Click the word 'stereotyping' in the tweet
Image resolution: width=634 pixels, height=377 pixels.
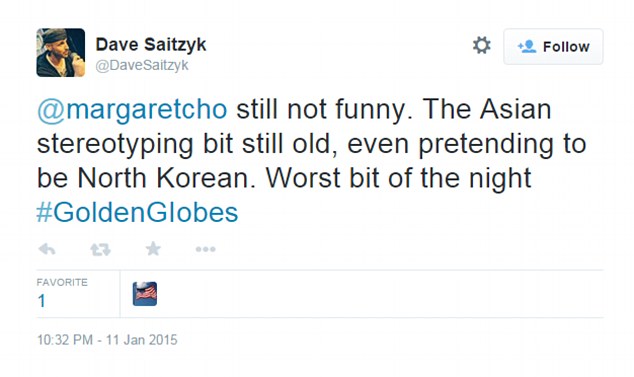click(115, 144)
